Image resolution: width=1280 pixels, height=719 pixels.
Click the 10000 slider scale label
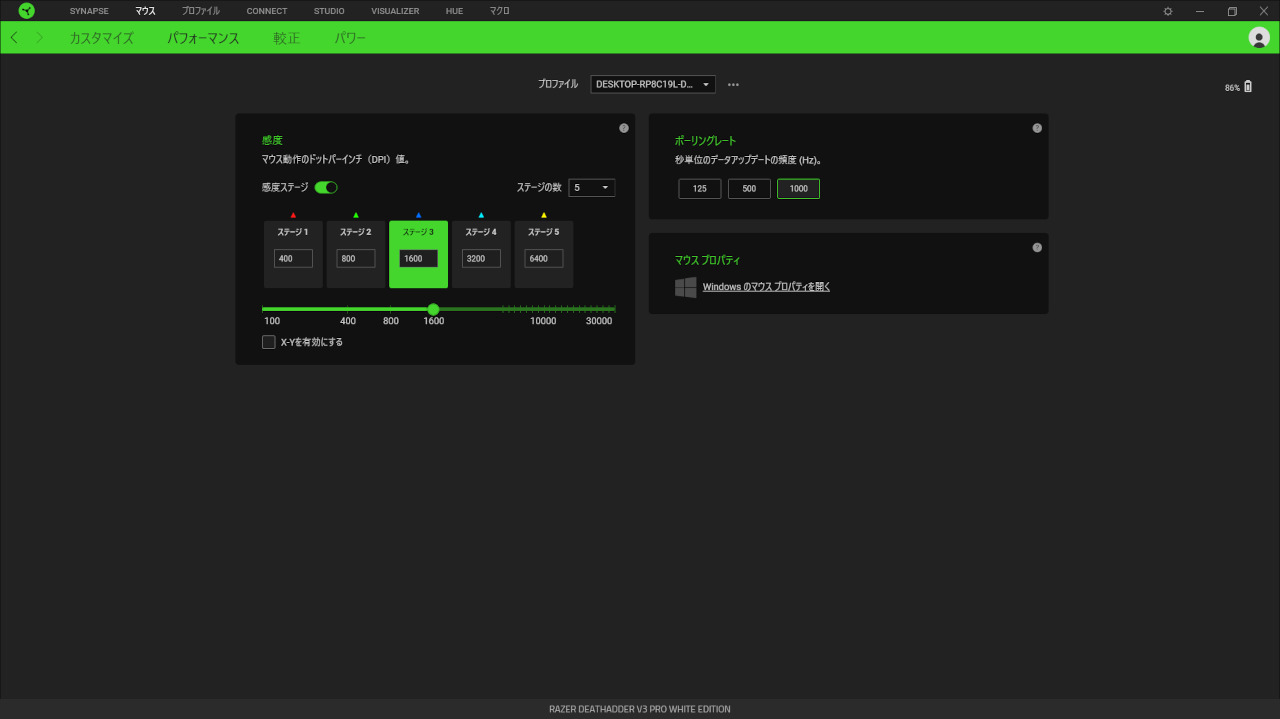[543, 321]
